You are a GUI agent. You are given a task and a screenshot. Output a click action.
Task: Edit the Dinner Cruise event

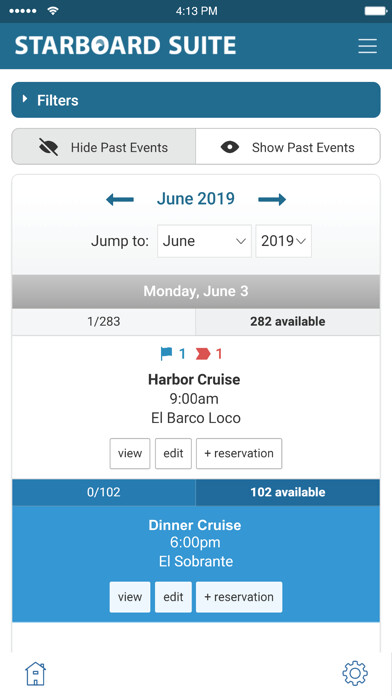173,597
